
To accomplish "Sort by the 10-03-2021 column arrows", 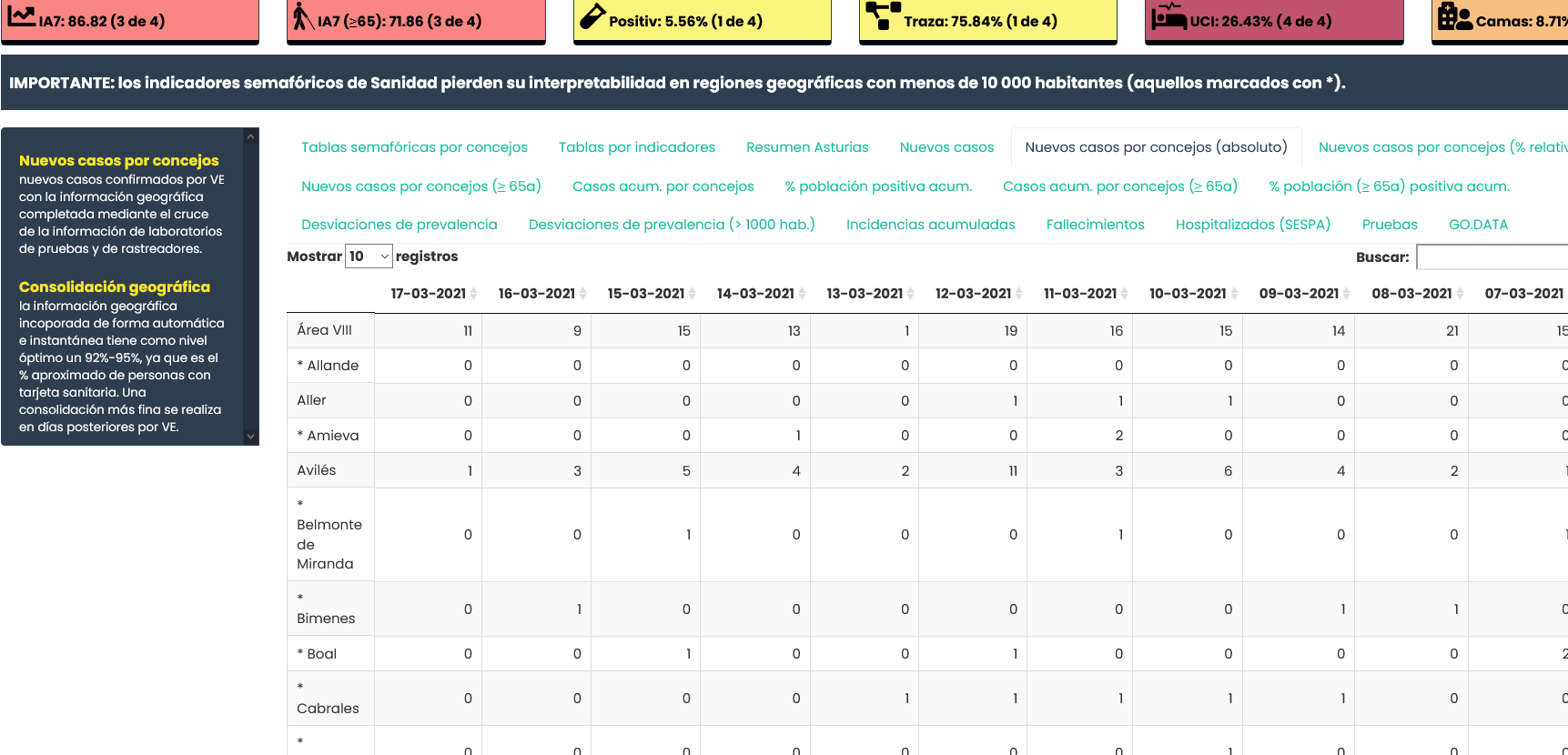I will pyautogui.click(x=1234, y=294).
